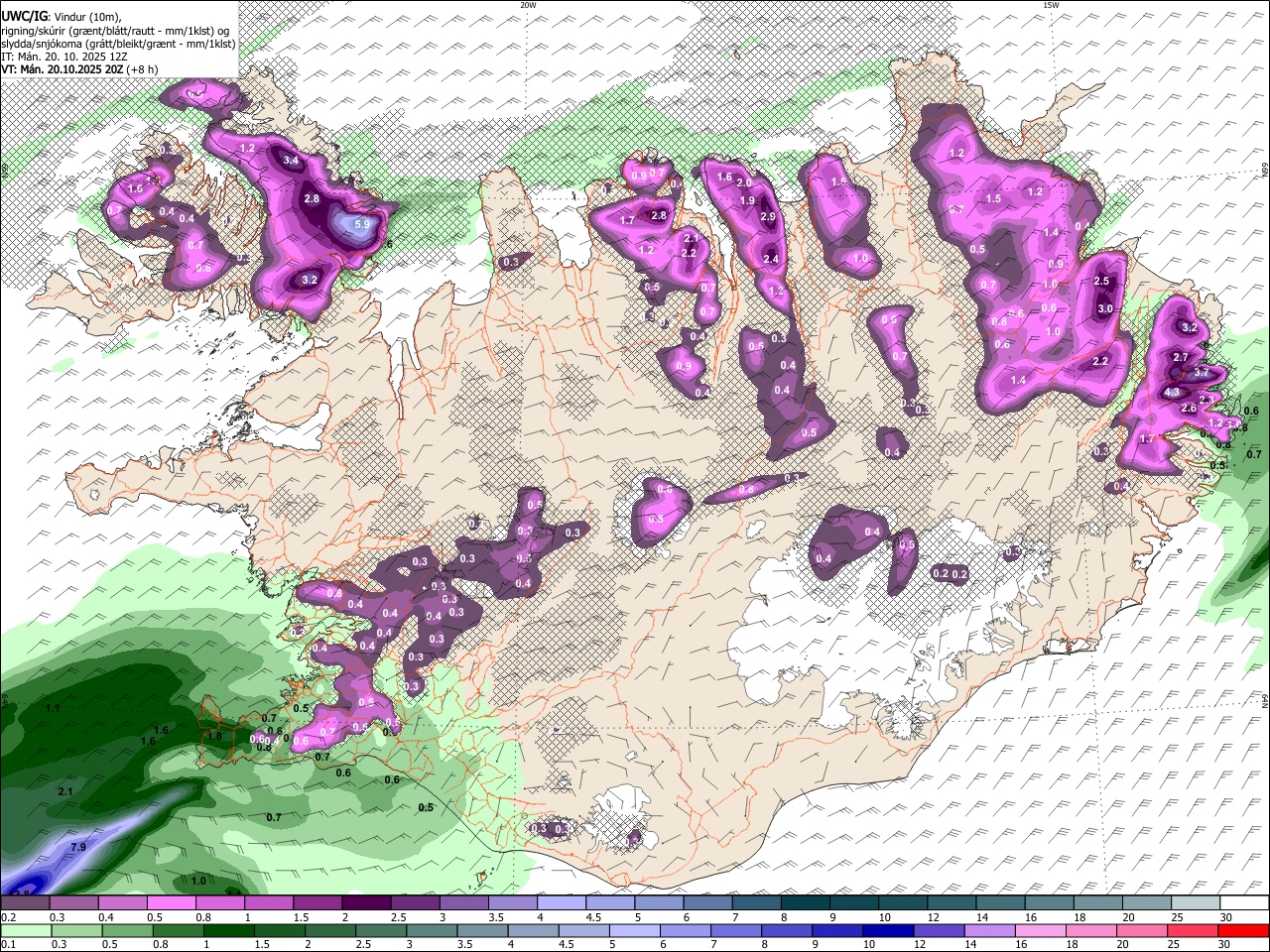This screenshot has width=1270, height=952.
Task: Click the 3.7 value in the Eastfjords
Action: 1202,373
